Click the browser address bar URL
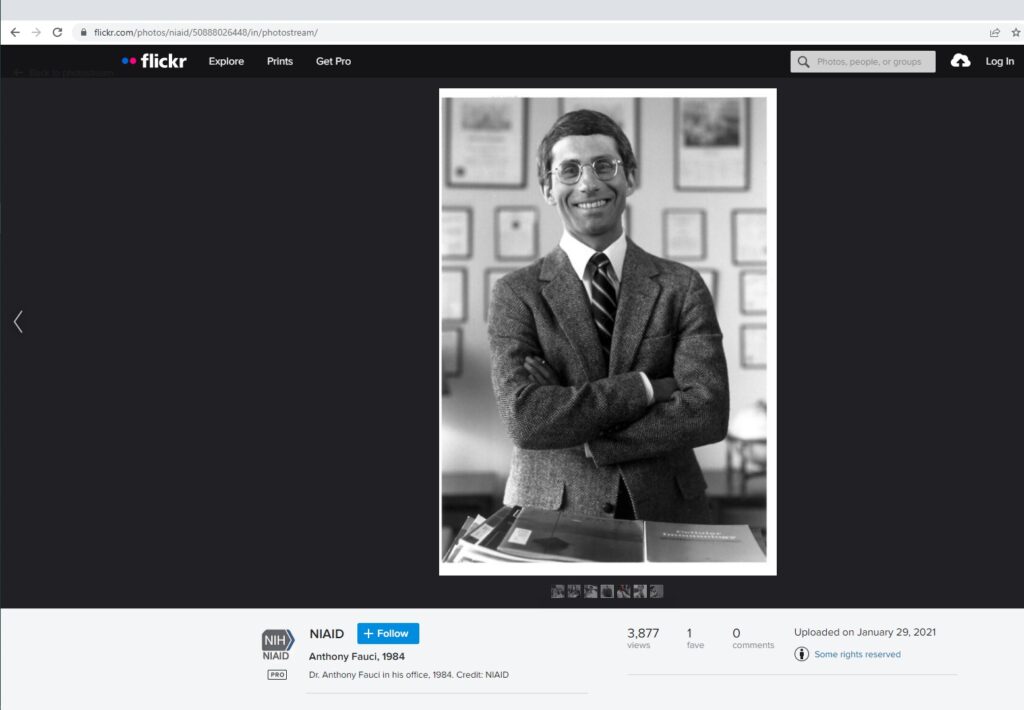 (205, 32)
